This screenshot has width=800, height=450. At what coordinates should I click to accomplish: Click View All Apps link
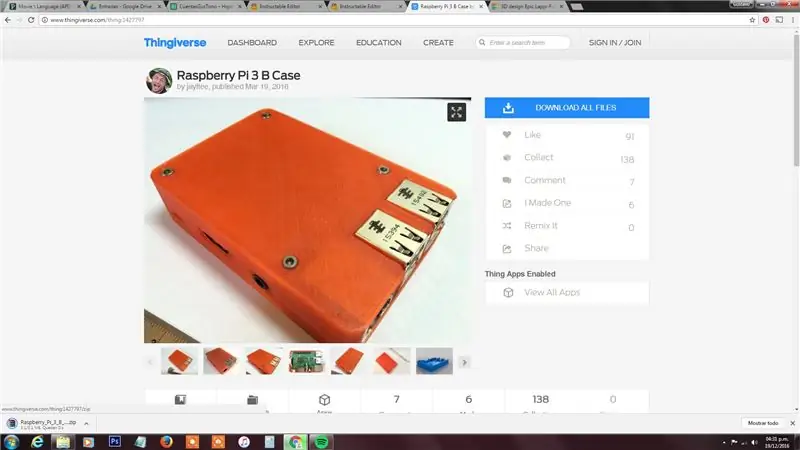click(552, 292)
